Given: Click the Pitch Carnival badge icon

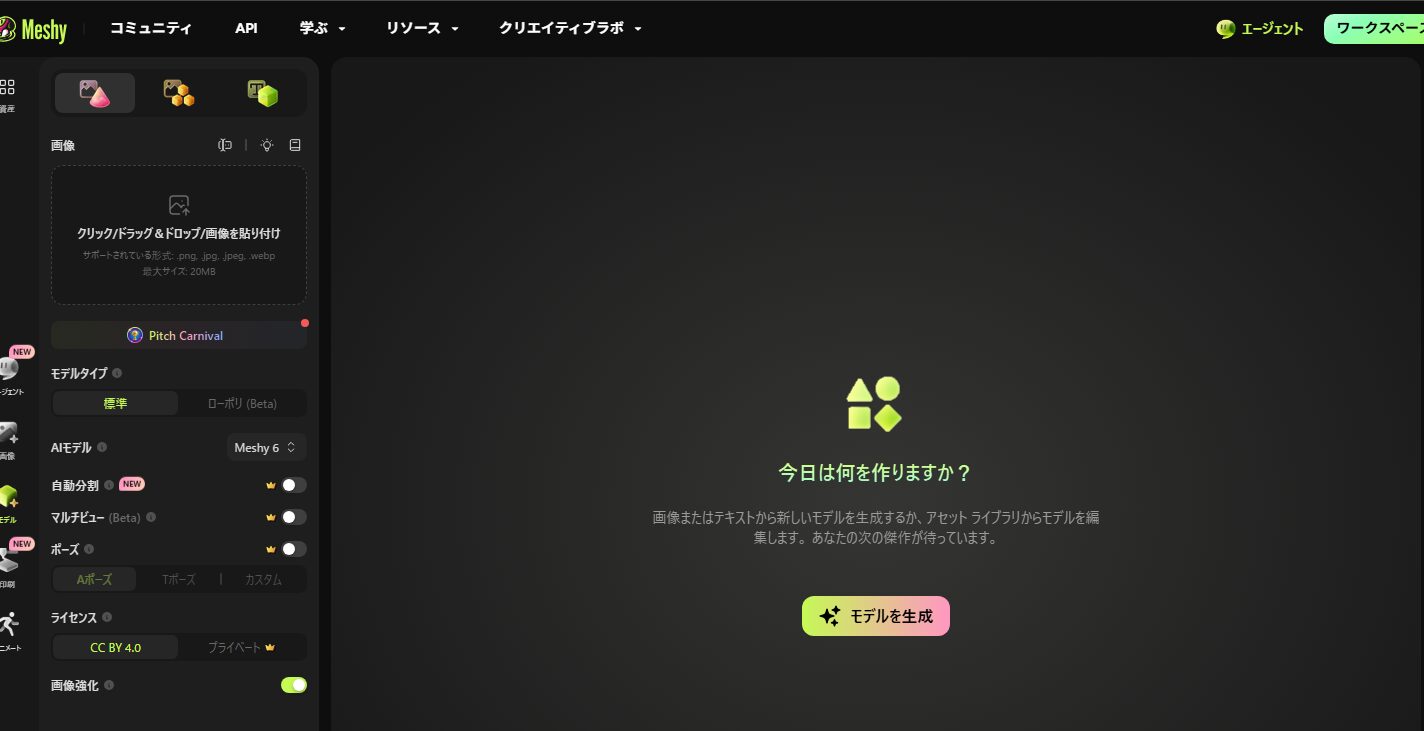Looking at the screenshot, I should pyautogui.click(x=135, y=335).
